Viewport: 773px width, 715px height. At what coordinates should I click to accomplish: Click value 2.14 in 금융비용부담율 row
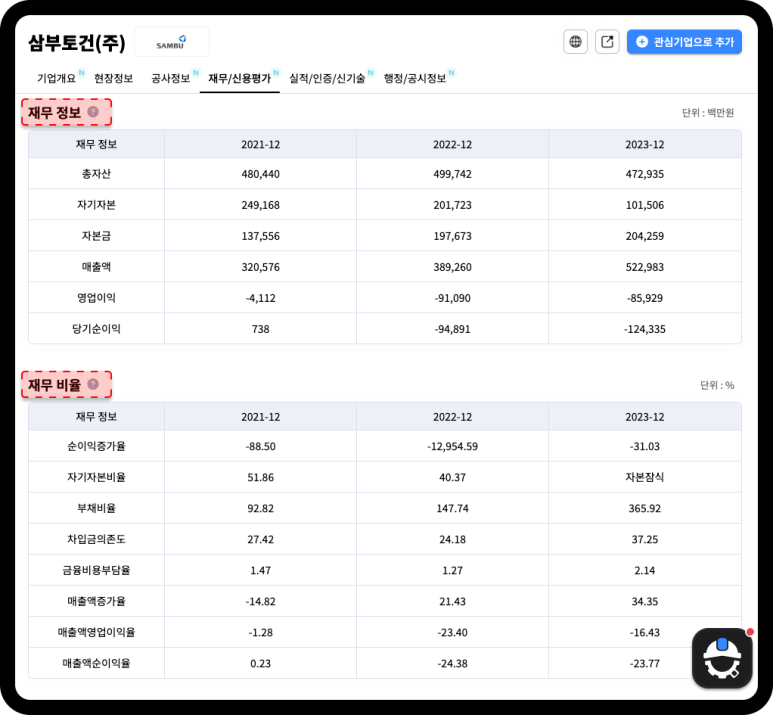point(645,571)
